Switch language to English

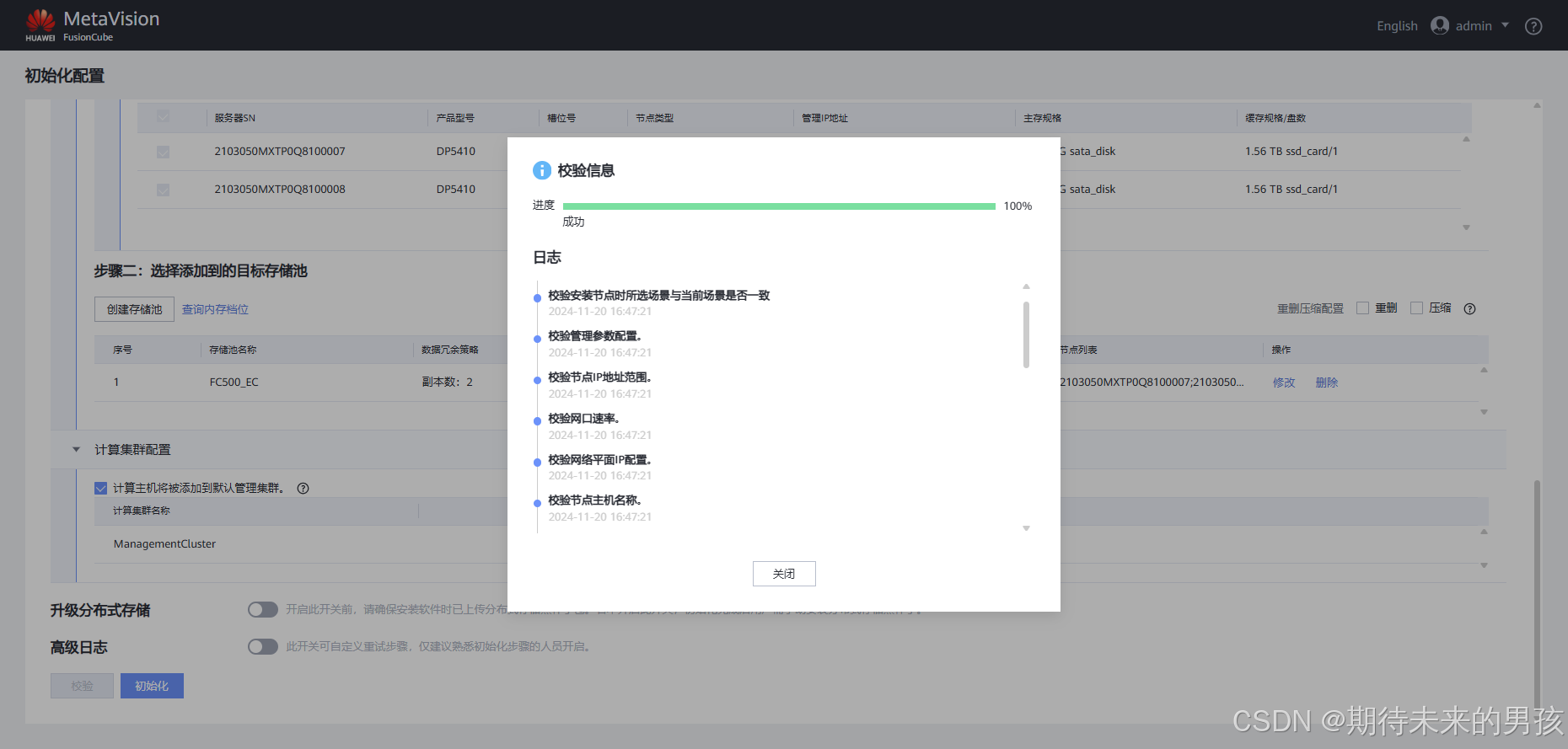pos(1397,26)
